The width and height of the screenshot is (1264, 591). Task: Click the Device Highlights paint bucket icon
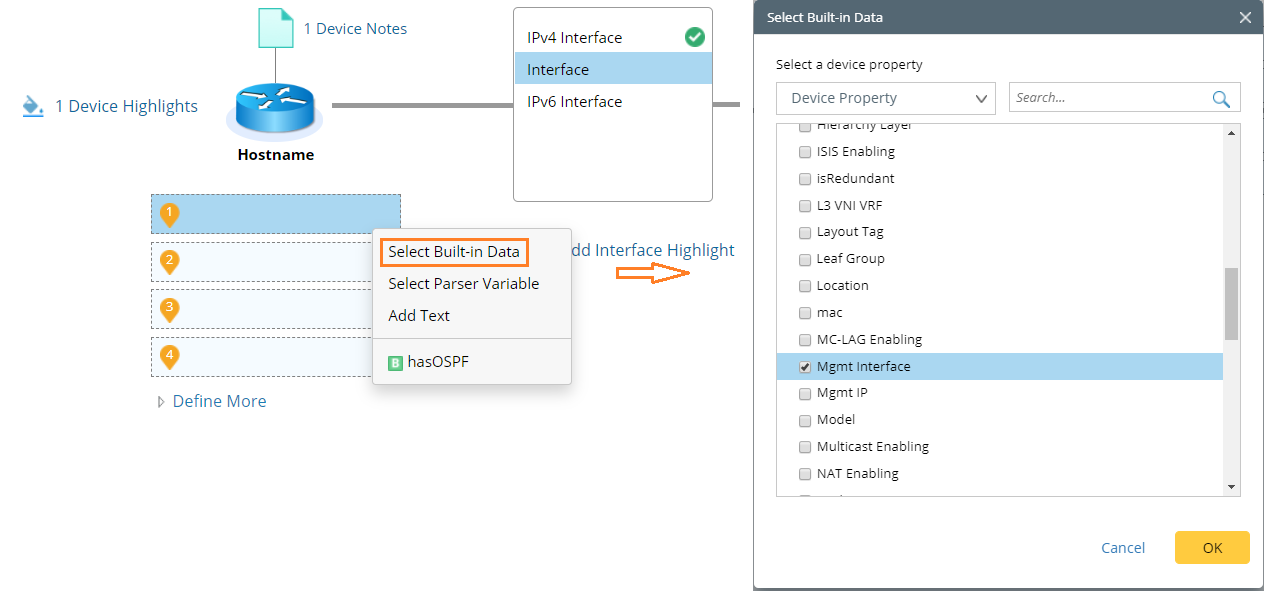coord(33,106)
